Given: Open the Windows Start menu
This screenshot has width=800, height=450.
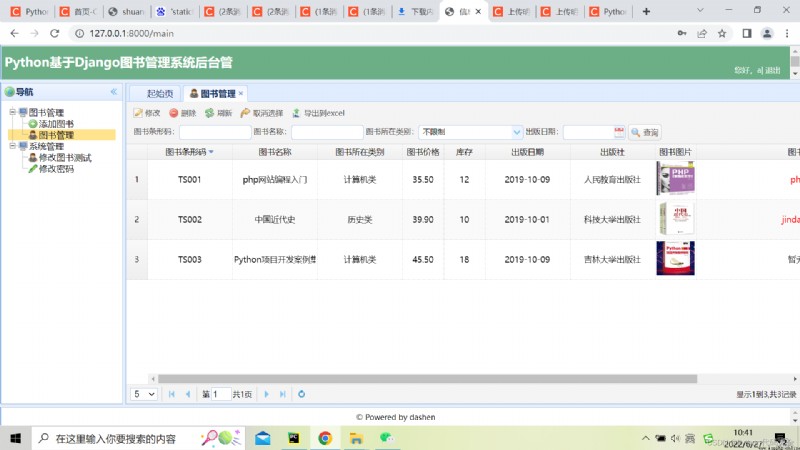Looking at the screenshot, I should click(15, 438).
